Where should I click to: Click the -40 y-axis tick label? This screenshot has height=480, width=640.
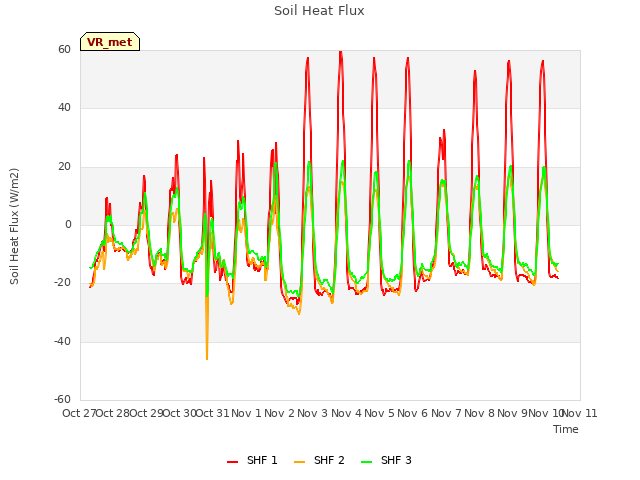(62, 341)
